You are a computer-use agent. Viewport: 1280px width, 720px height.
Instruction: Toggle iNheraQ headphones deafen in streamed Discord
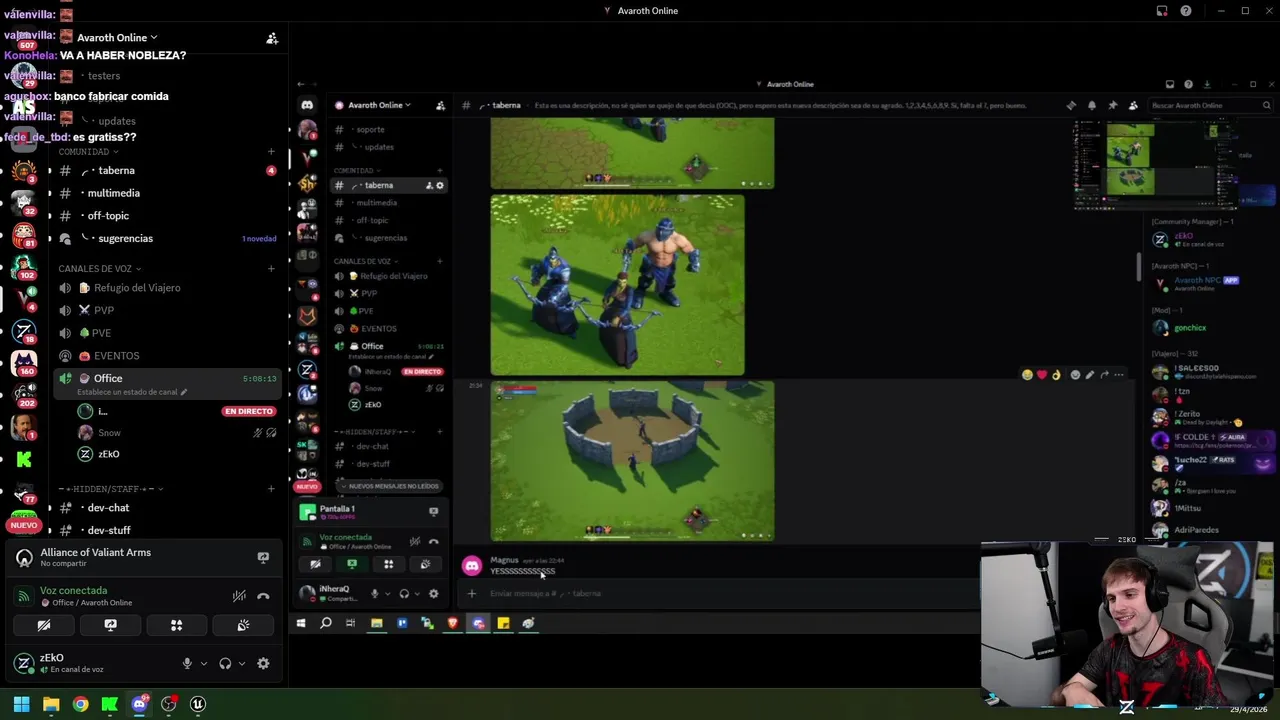pos(404,593)
